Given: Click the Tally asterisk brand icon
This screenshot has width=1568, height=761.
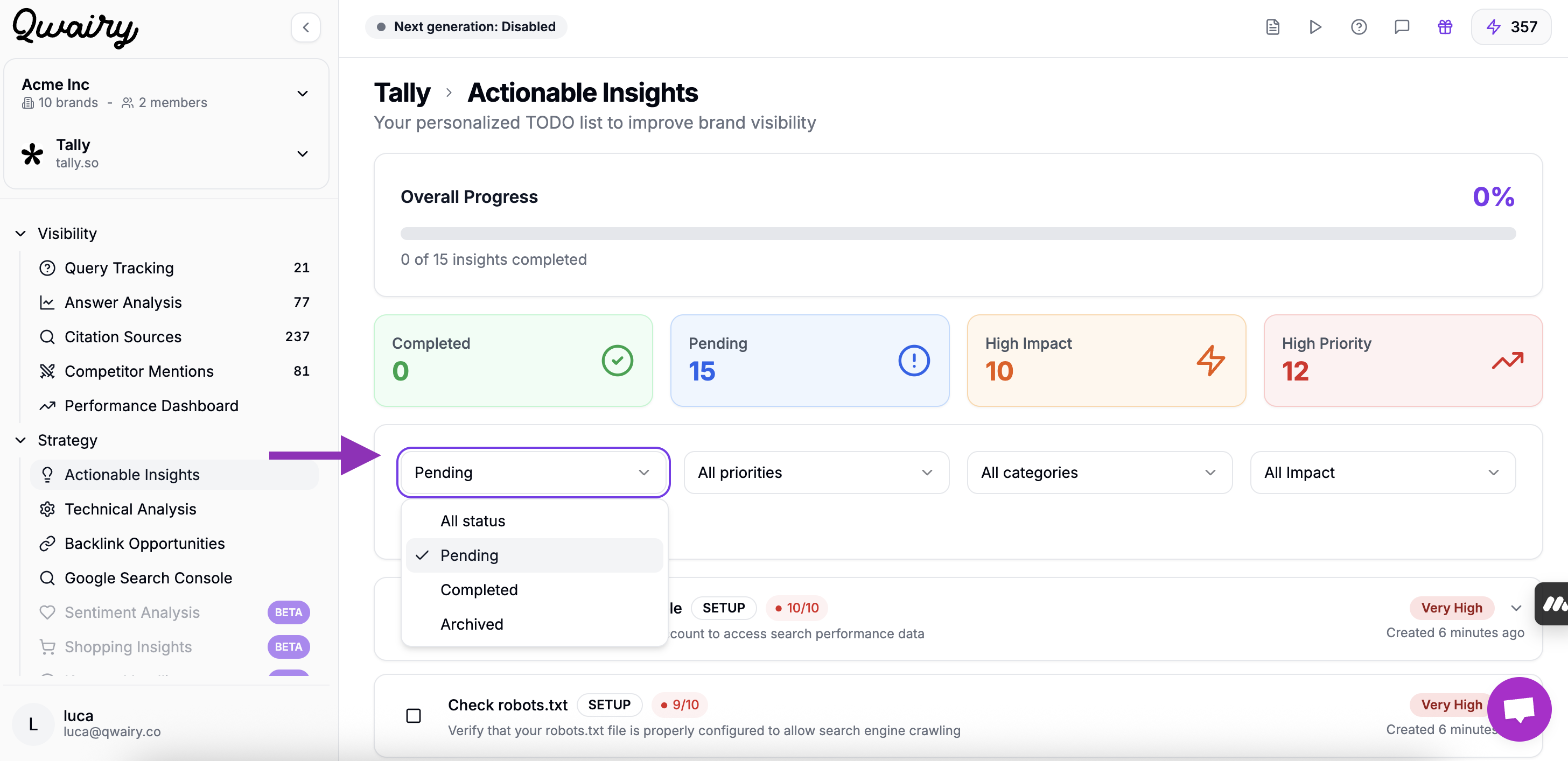Looking at the screenshot, I should tap(32, 153).
